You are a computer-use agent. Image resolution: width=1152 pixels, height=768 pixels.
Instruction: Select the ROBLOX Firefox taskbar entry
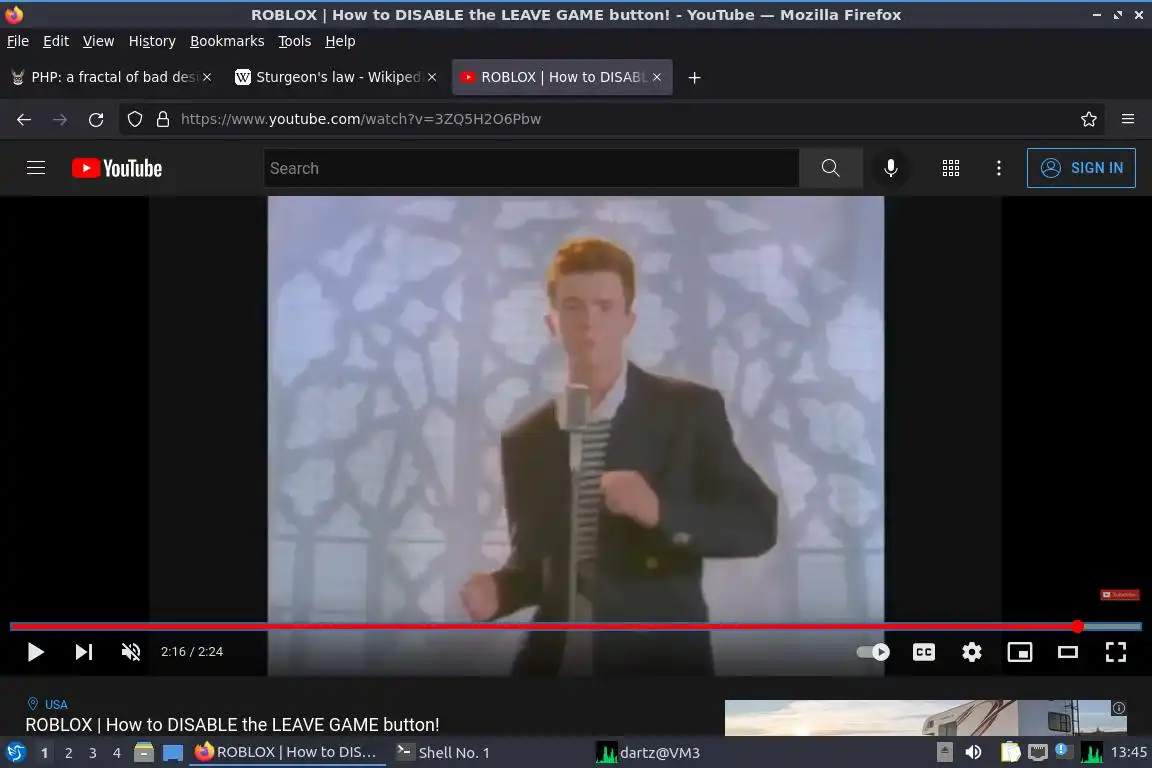[287, 753]
